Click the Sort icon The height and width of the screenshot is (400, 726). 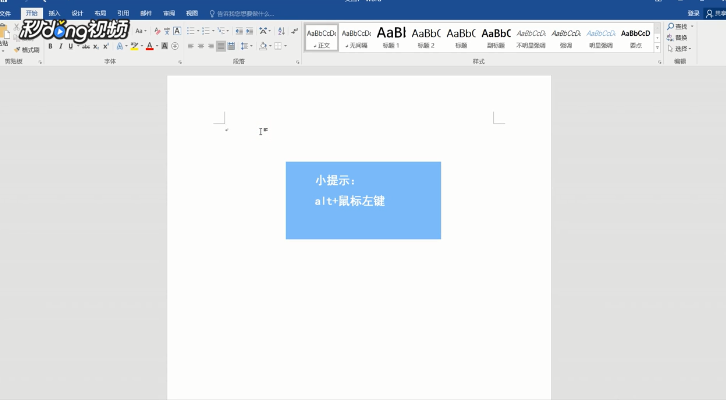pyautogui.click(x=281, y=31)
